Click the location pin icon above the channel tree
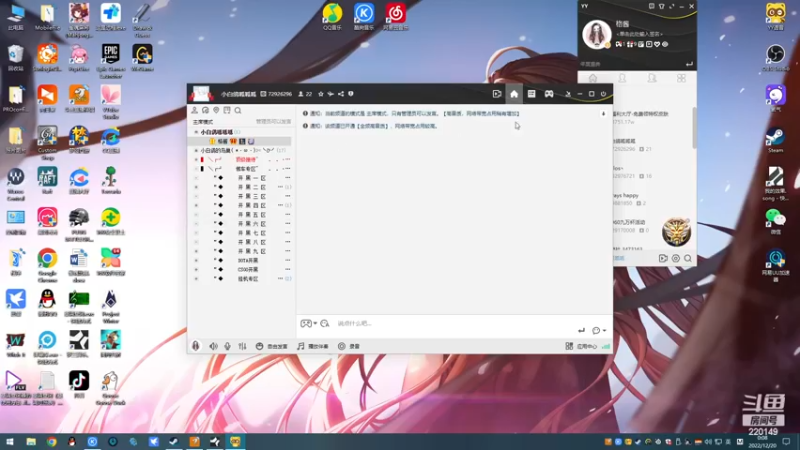800x450 pixels. pyautogui.click(x=216, y=110)
